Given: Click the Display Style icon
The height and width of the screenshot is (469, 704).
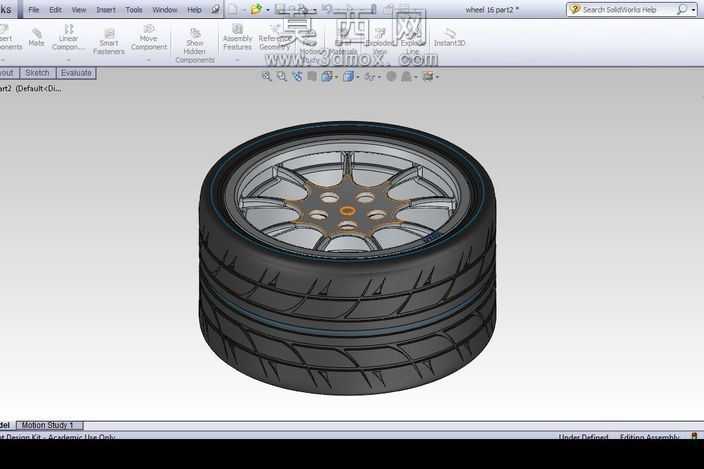Looking at the screenshot, I should [348, 77].
